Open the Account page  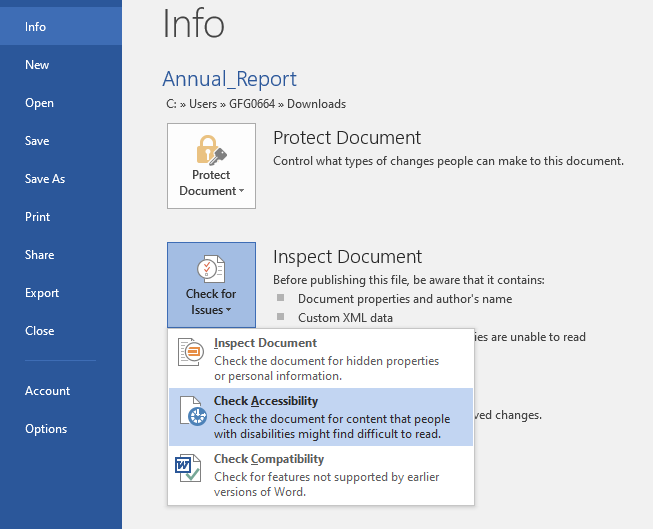coord(61,390)
